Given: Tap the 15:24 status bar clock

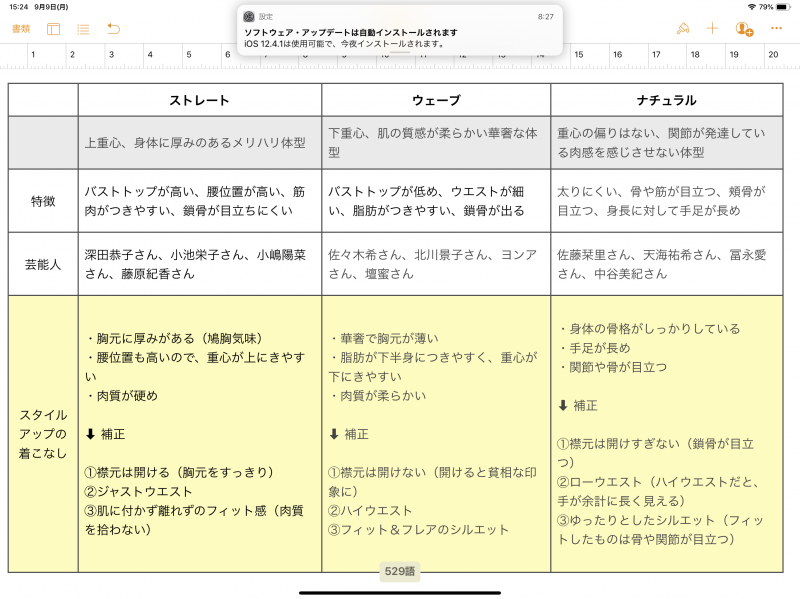Looking at the screenshot, I should (18, 7).
